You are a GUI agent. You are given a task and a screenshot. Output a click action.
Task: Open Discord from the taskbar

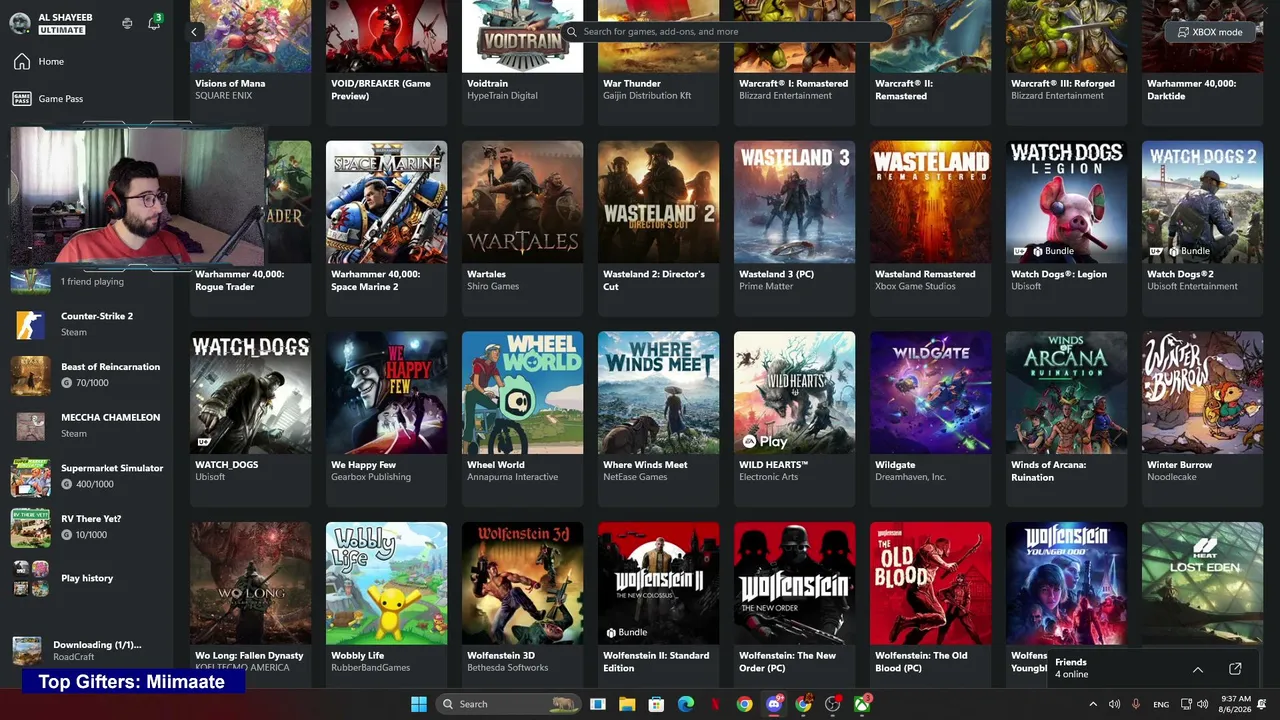[x=773, y=704]
